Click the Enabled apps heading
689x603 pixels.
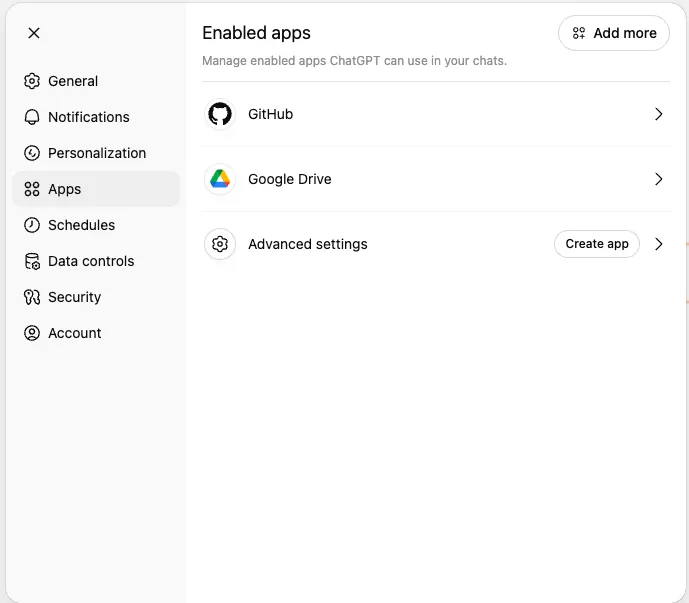coord(256,33)
